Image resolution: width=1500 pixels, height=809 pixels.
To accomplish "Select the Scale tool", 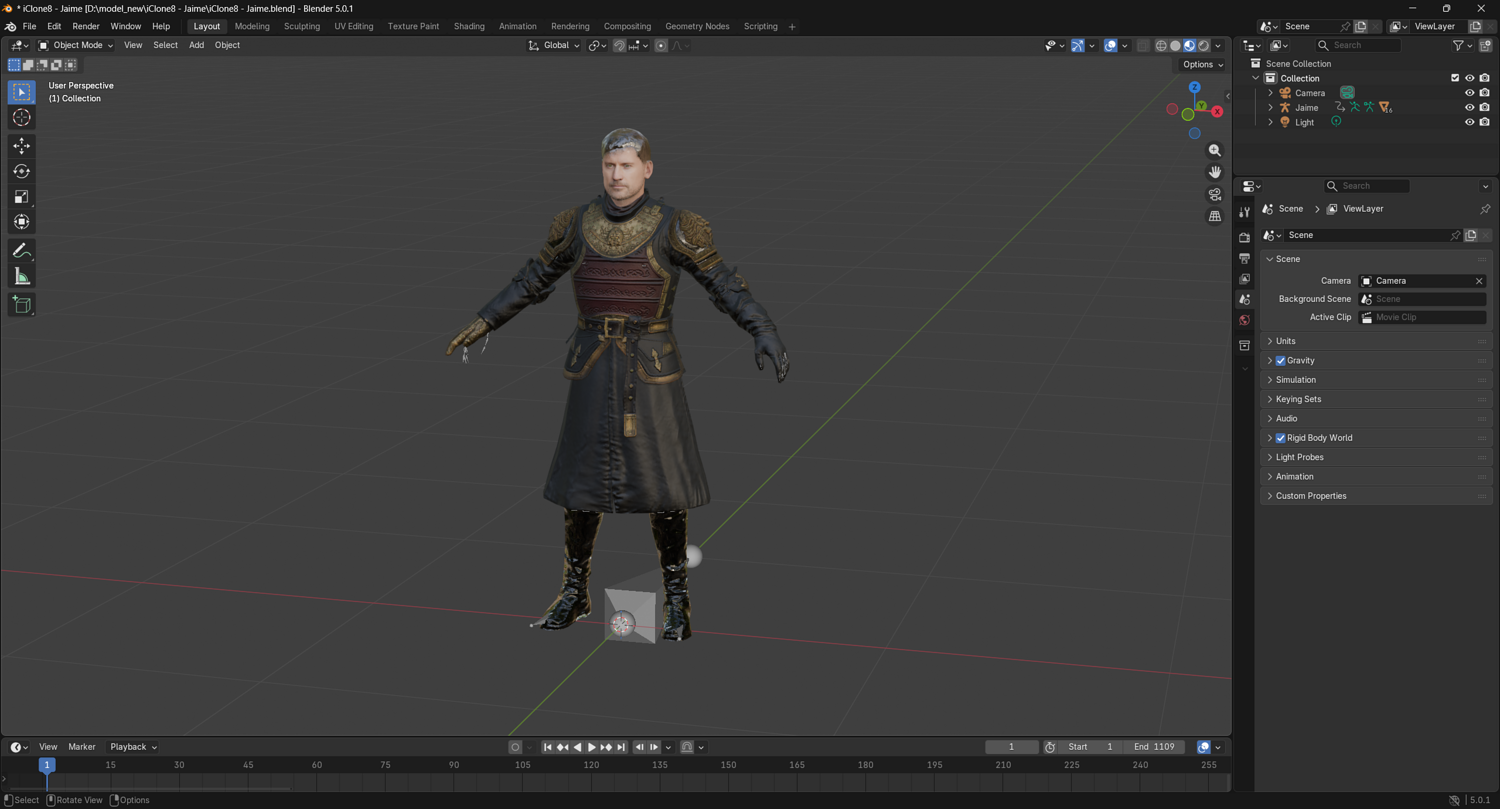I will point(22,197).
